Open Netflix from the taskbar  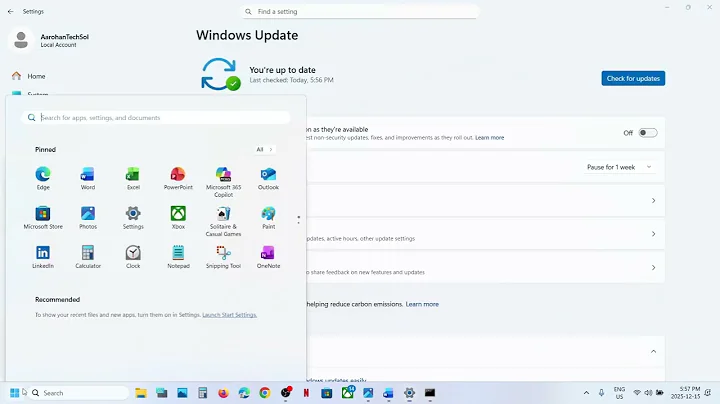click(x=306, y=393)
